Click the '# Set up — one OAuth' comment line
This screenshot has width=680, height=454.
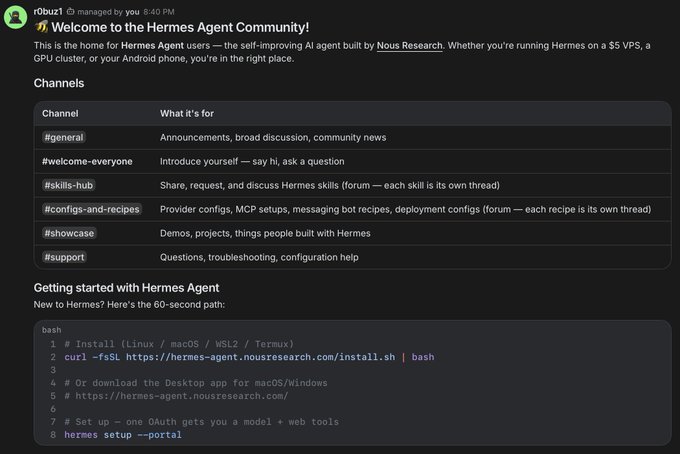(202, 422)
